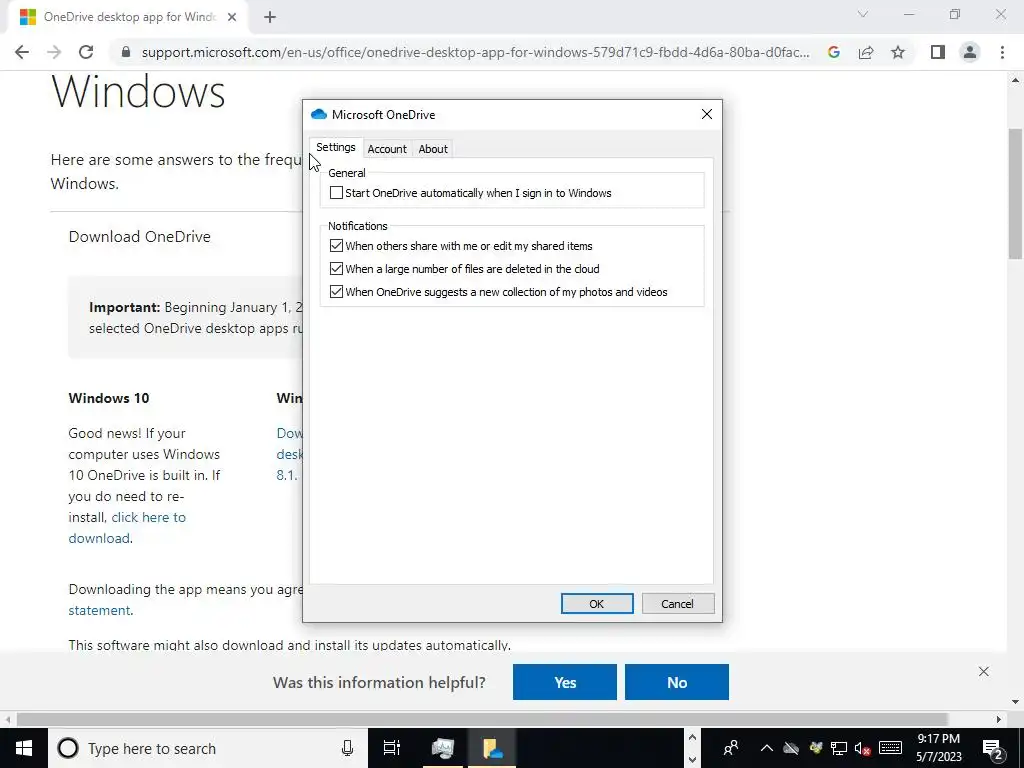Switch to the Account tab
The image size is (1024, 768).
[387, 149]
